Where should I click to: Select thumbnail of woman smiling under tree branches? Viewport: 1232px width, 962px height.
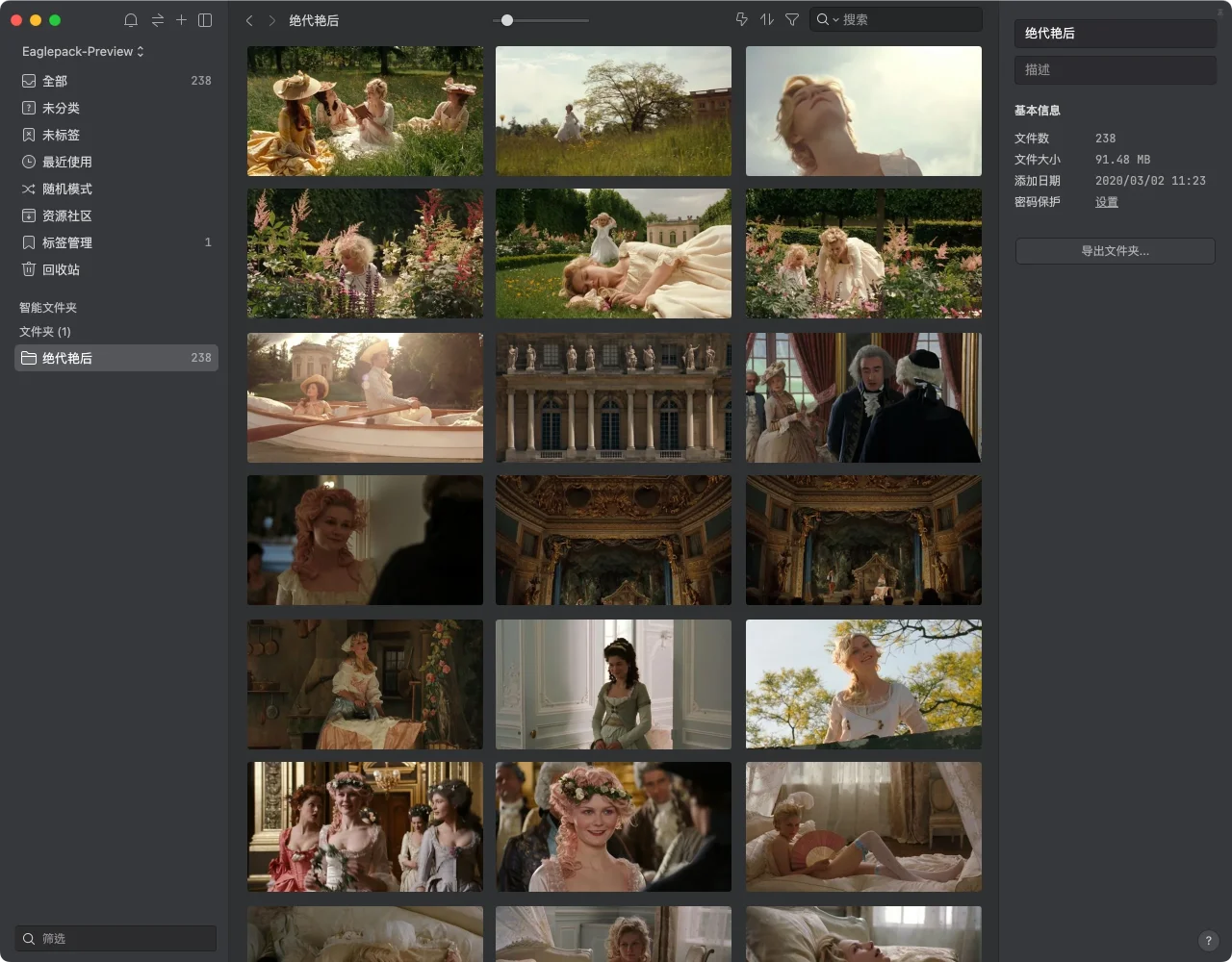[x=863, y=685]
